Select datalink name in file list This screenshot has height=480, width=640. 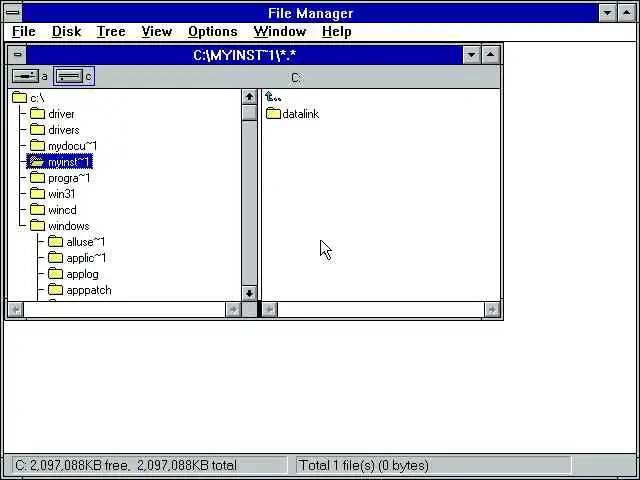[x=300, y=114]
